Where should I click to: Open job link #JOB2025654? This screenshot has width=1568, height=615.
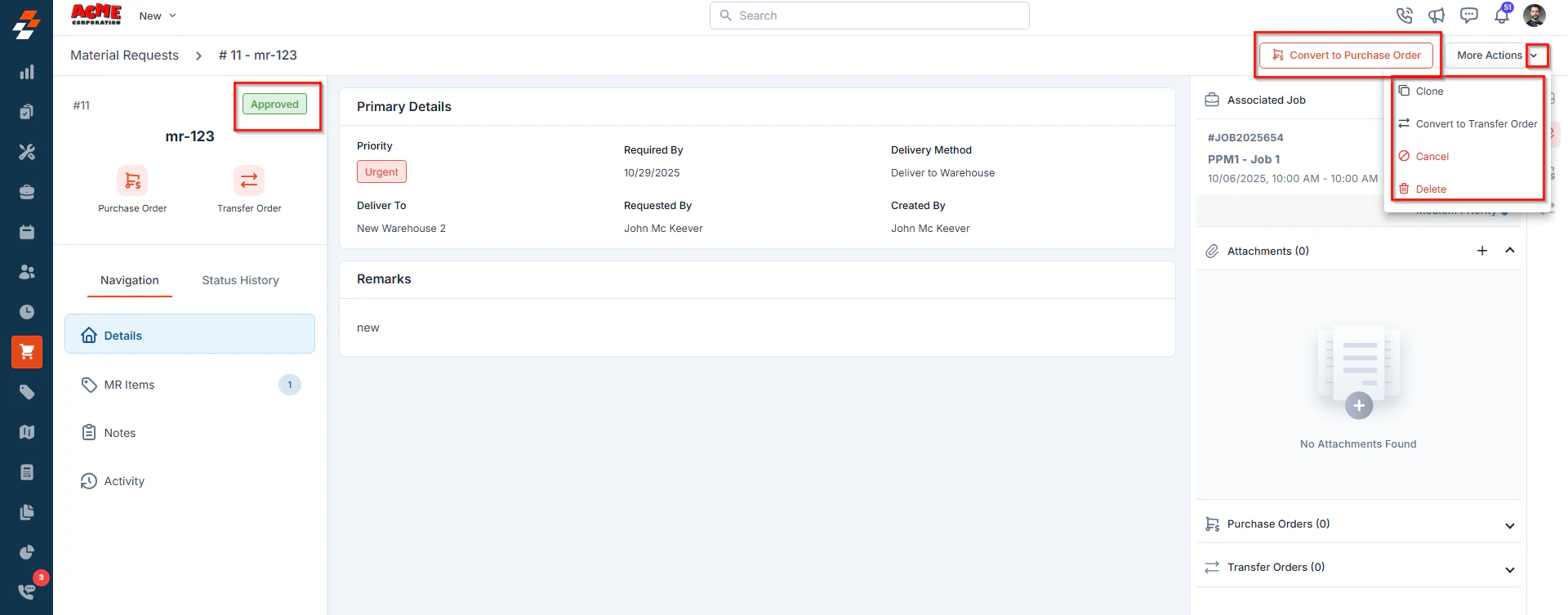(x=1245, y=138)
